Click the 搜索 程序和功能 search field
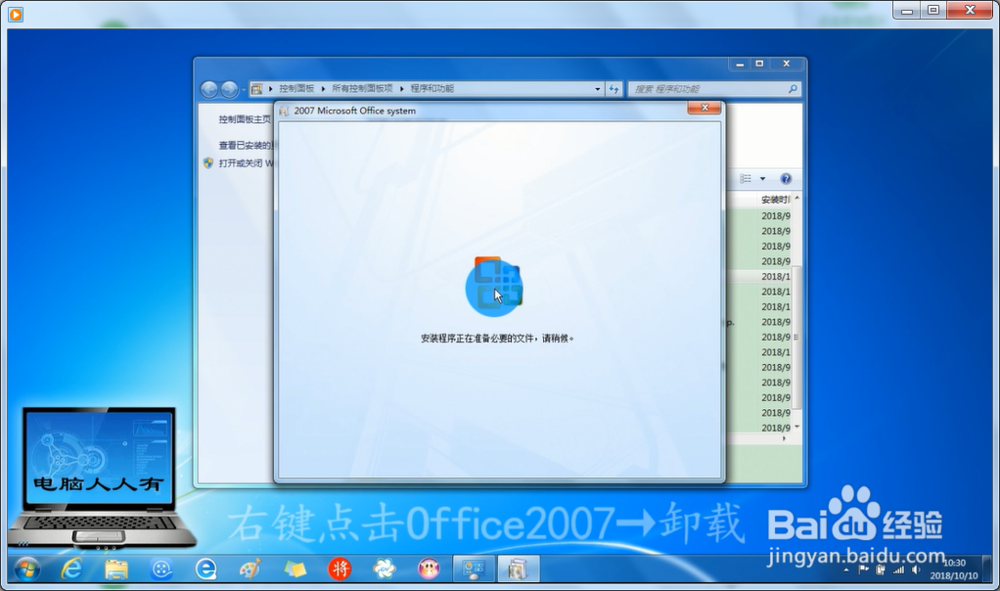Screen dimensions: 1000x591 click(x=706, y=89)
